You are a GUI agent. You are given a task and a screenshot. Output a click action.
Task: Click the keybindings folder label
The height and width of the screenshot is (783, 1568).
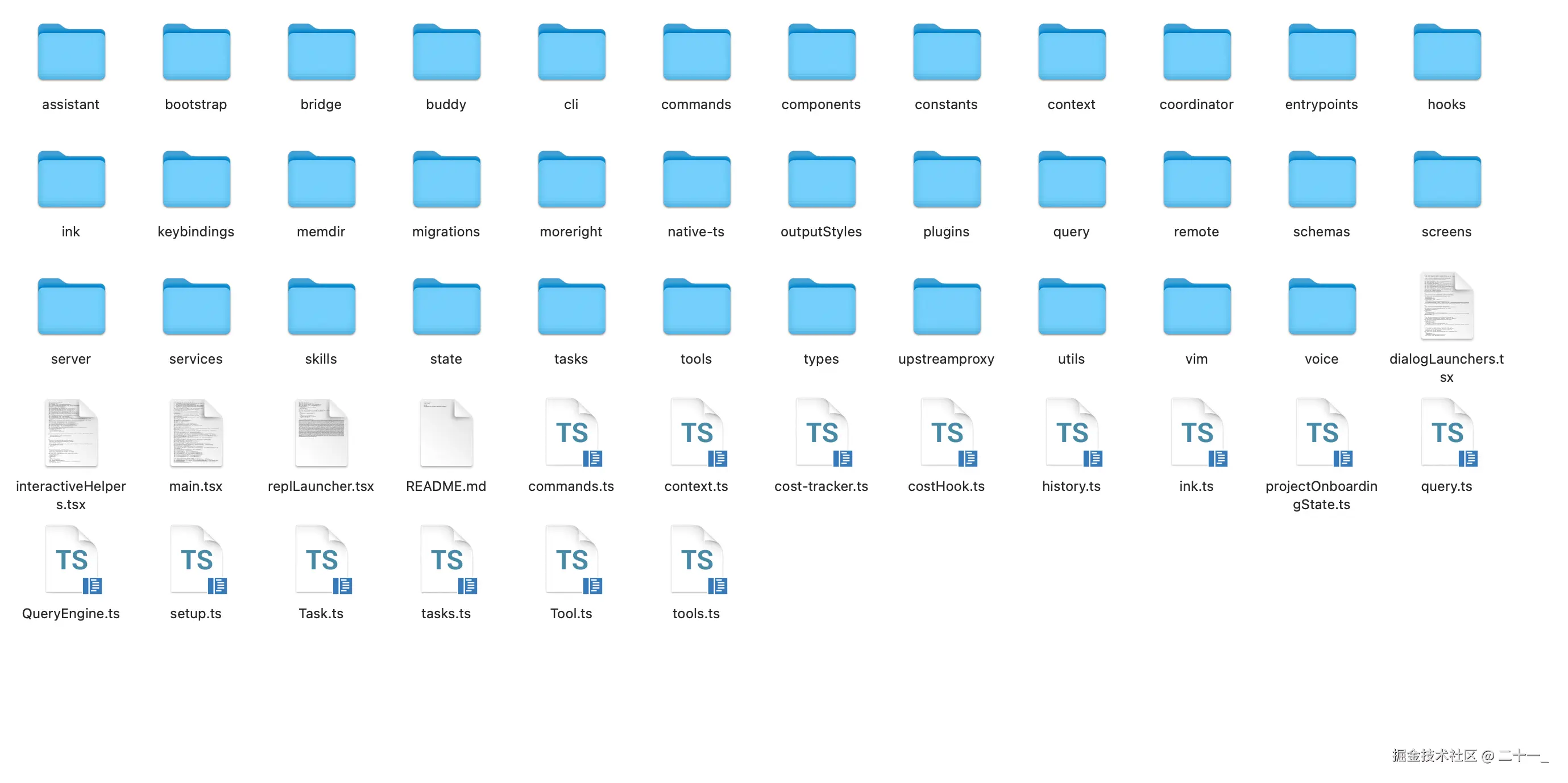(196, 232)
